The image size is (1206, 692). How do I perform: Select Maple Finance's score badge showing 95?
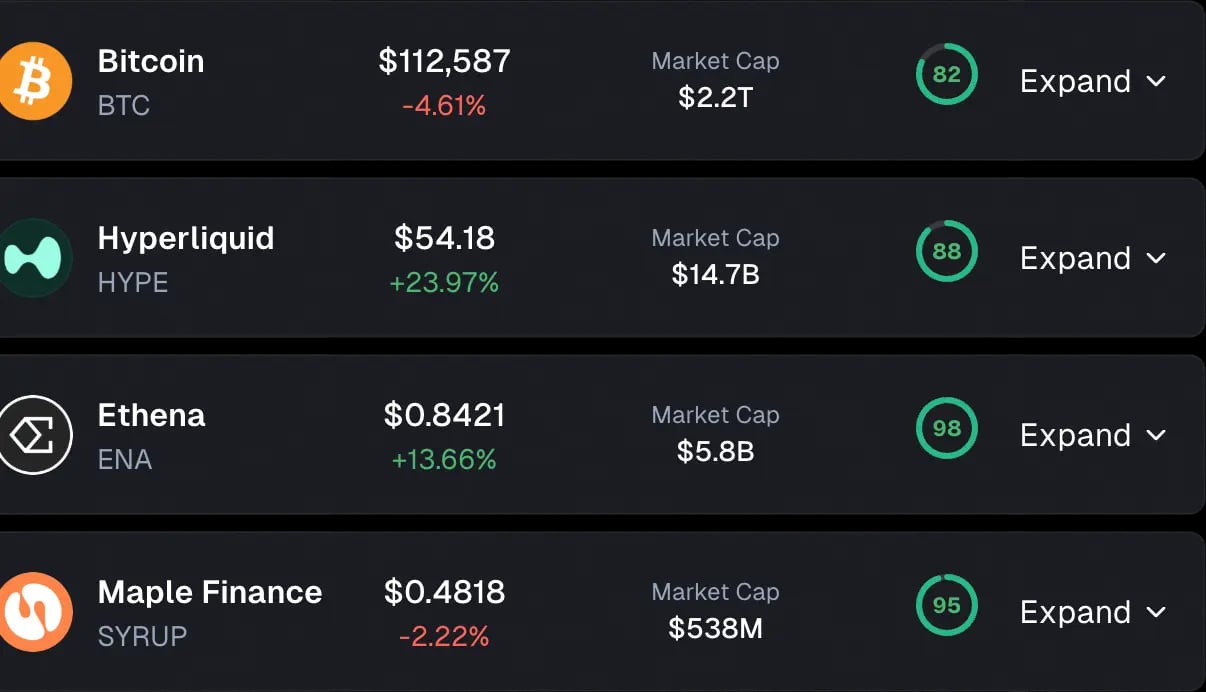point(946,605)
